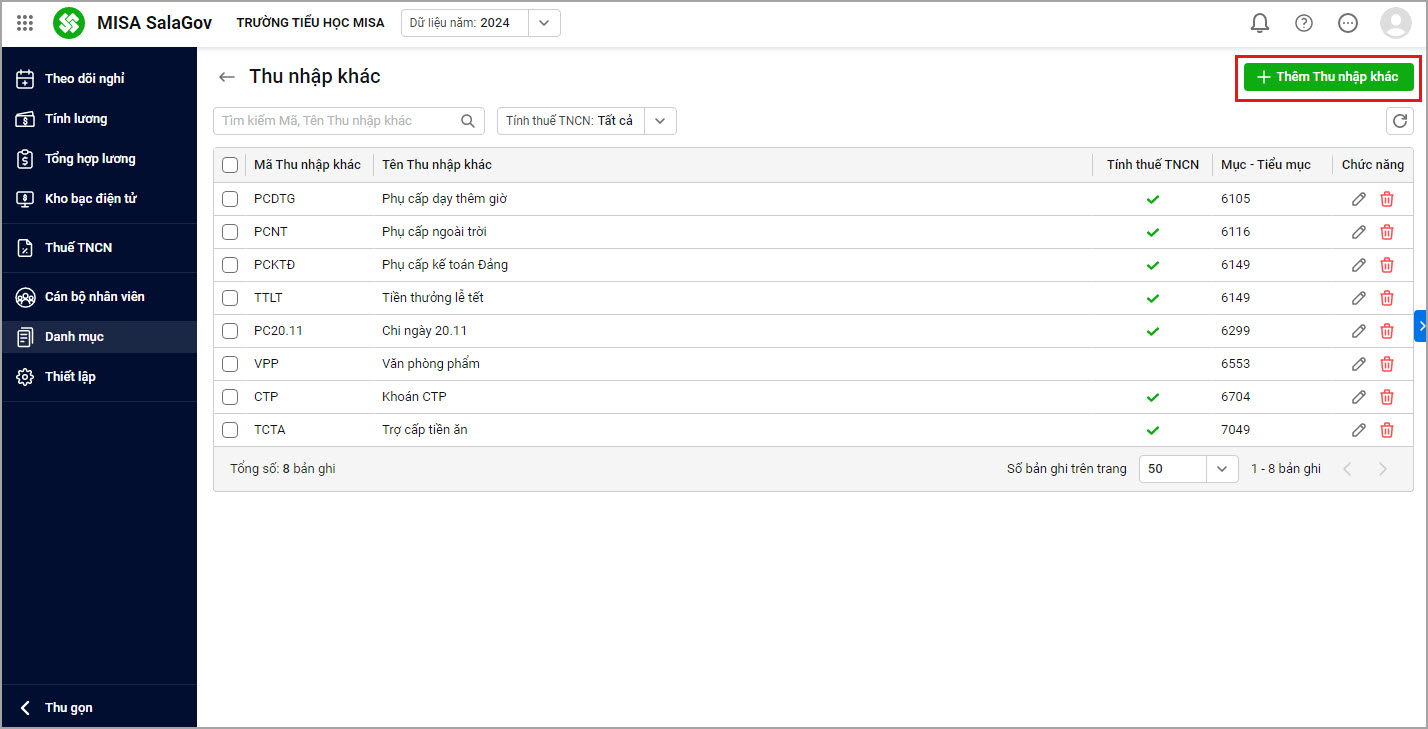Click the 6553 Mục - Tiểu mục value
This screenshot has width=1428, height=729.
(1235, 364)
